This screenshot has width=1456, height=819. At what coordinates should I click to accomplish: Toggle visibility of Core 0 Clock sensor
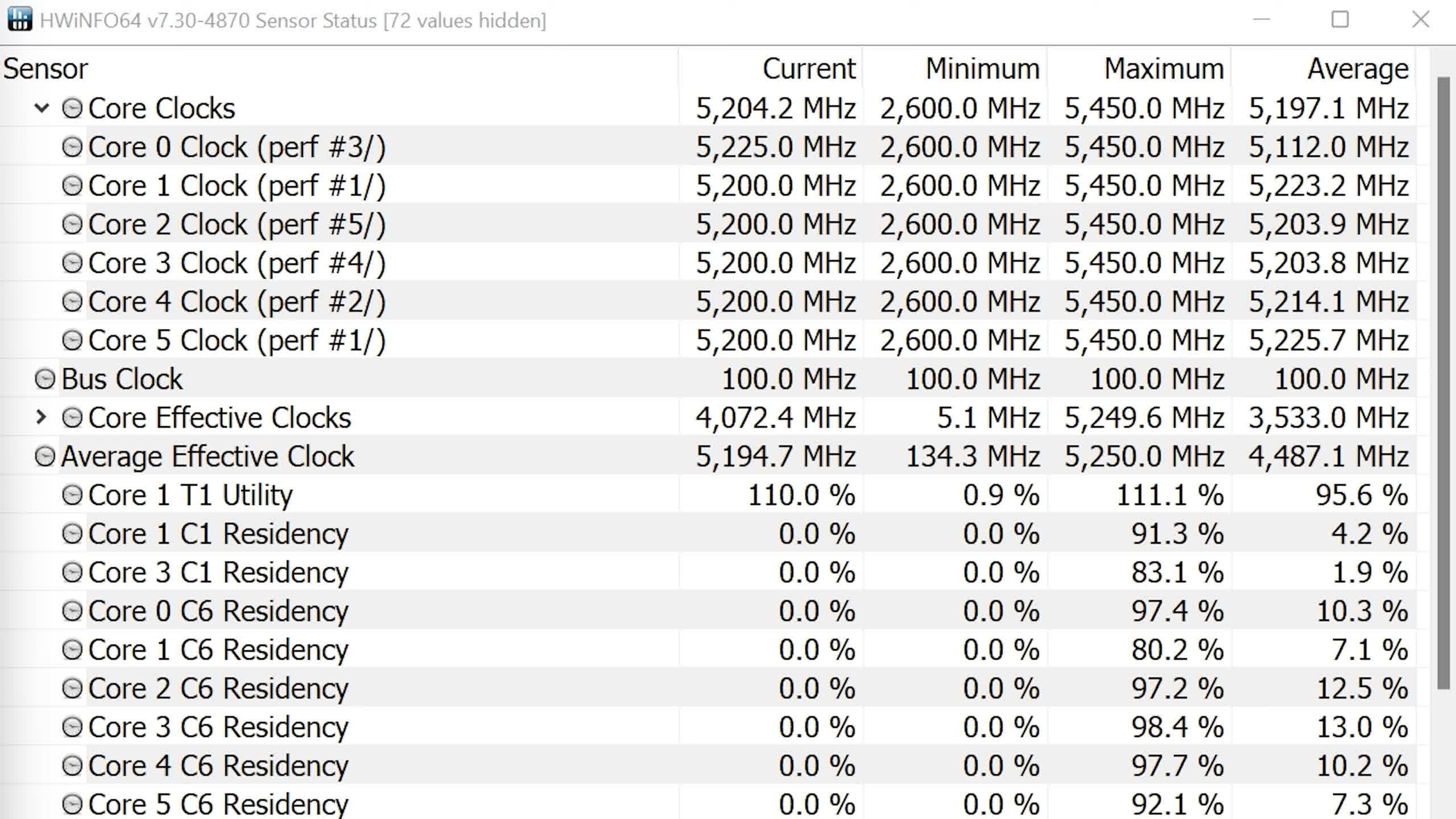point(74,147)
